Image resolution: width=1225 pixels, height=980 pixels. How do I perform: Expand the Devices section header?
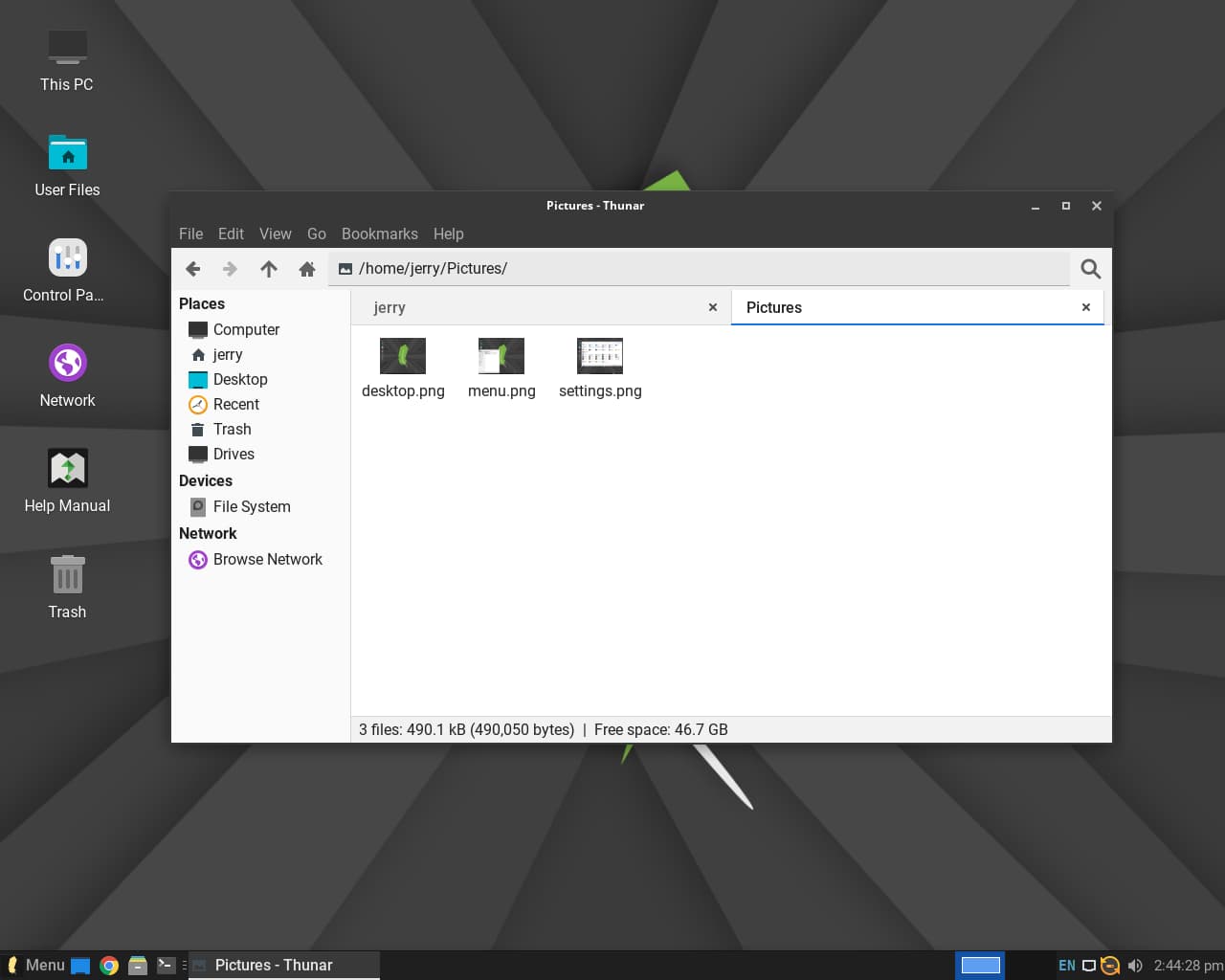(x=206, y=480)
